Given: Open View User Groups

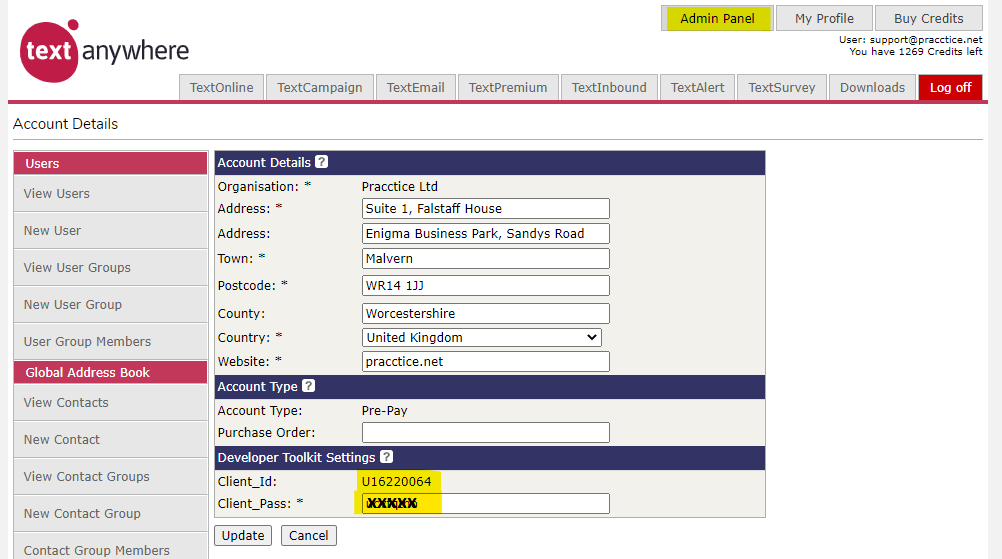Looking at the screenshot, I should coord(111,268).
